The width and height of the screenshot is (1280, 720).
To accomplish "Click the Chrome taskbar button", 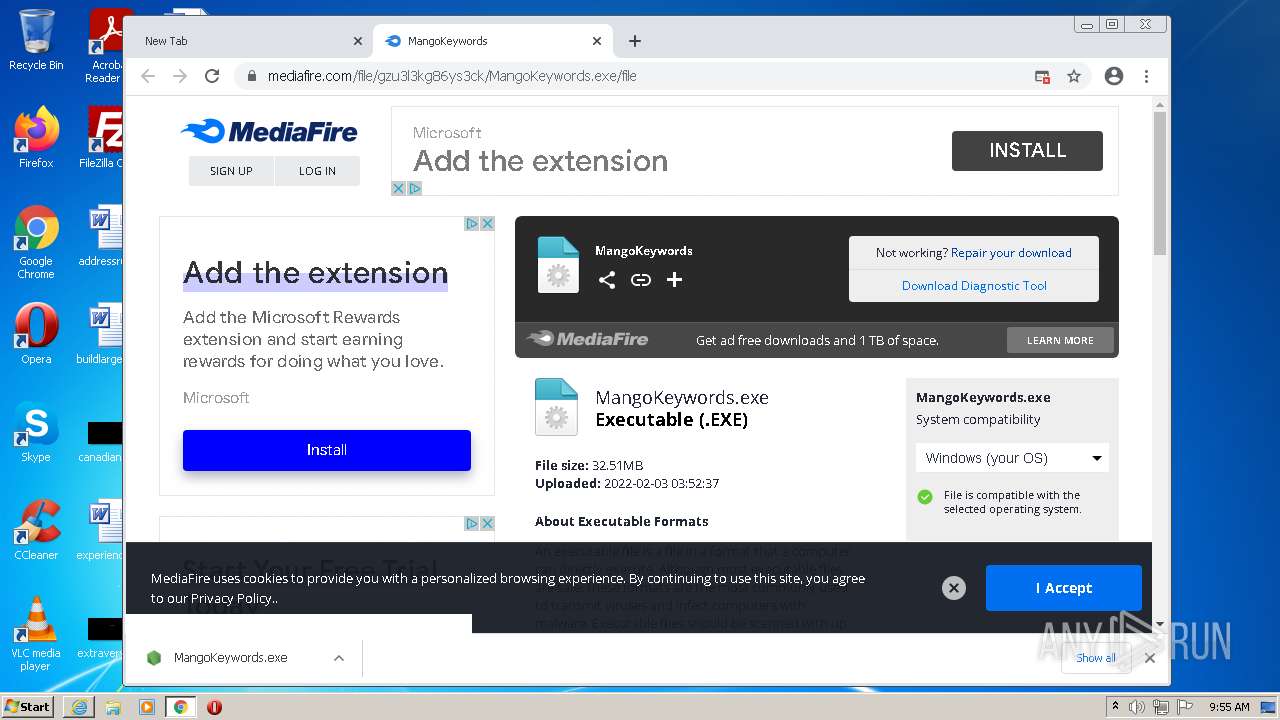I will point(180,707).
